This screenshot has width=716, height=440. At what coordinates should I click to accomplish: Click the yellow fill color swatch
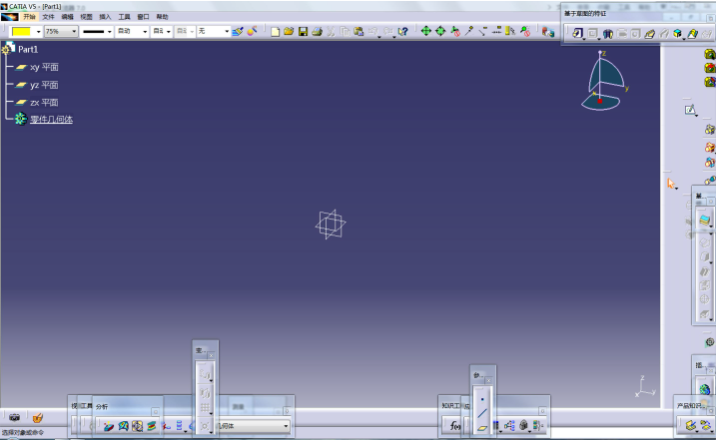pos(22,31)
